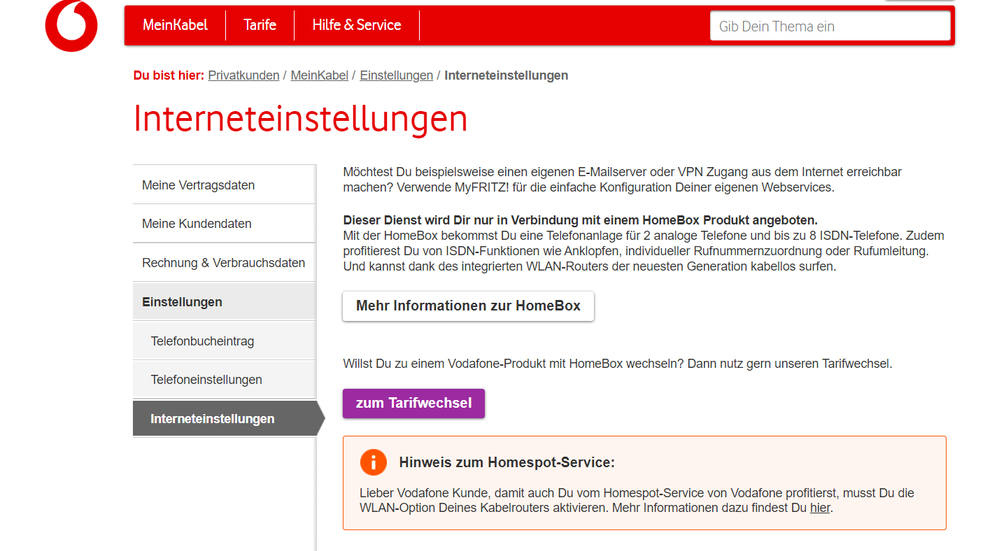Focus the 'Gib Dein Thema ein' search field
Image resolution: width=999 pixels, height=551 pixels.
coord(830,26)
